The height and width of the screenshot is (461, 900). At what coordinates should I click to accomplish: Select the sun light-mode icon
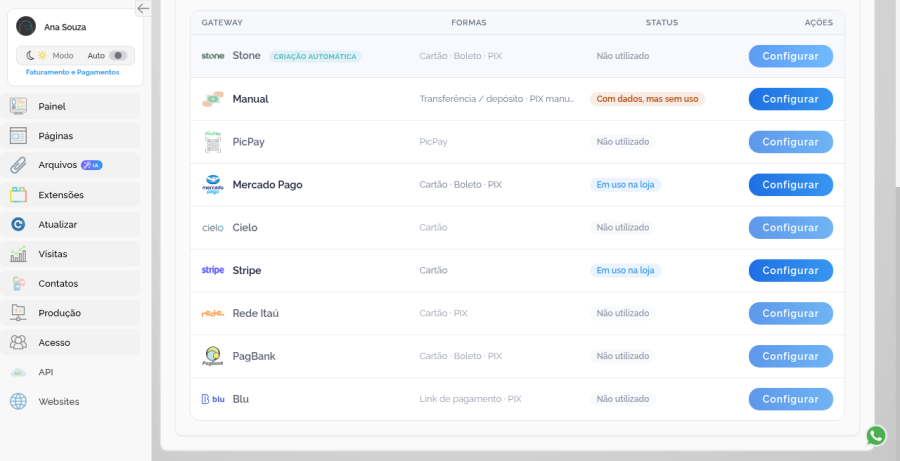pos(42,56)
